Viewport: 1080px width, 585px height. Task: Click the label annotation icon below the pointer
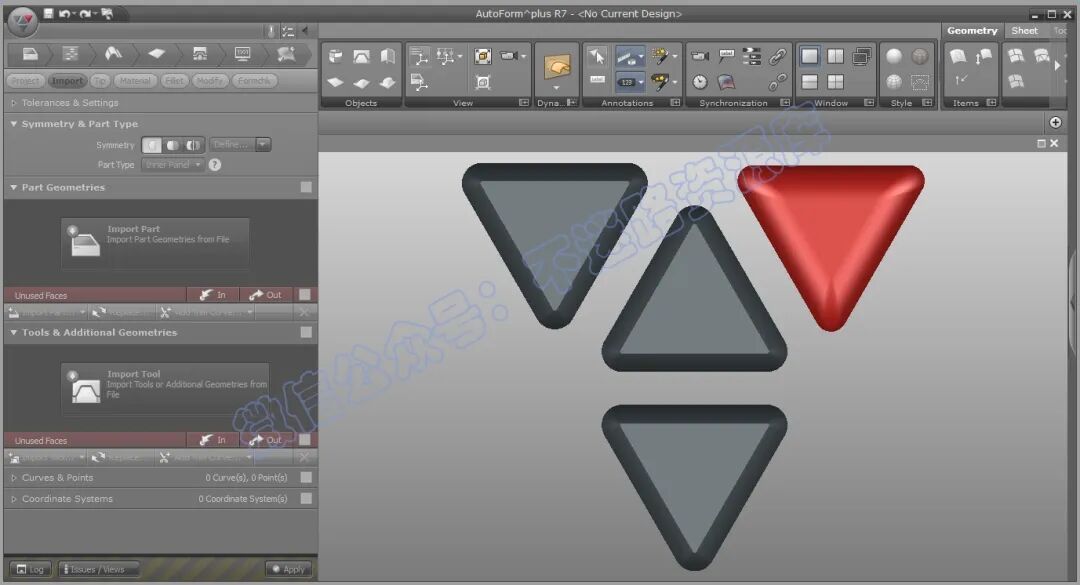[x=597, y=81]
